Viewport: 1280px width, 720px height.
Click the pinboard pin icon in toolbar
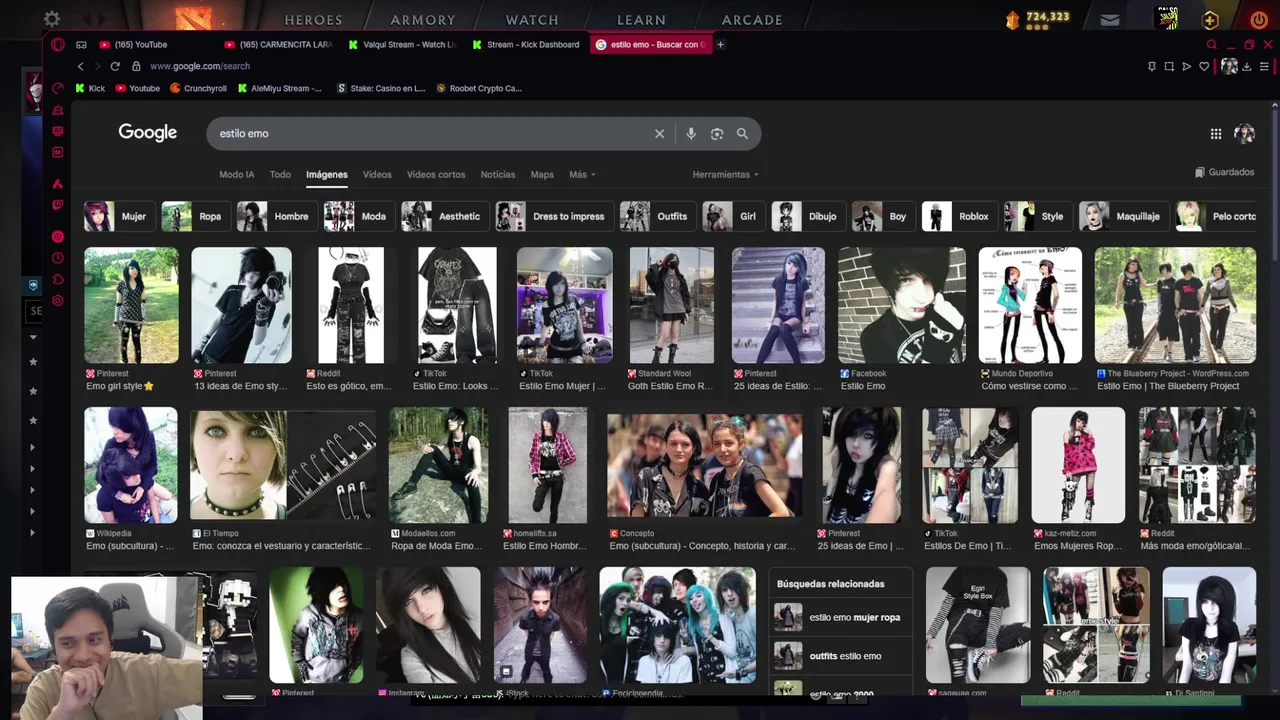tap(1151, 66)
